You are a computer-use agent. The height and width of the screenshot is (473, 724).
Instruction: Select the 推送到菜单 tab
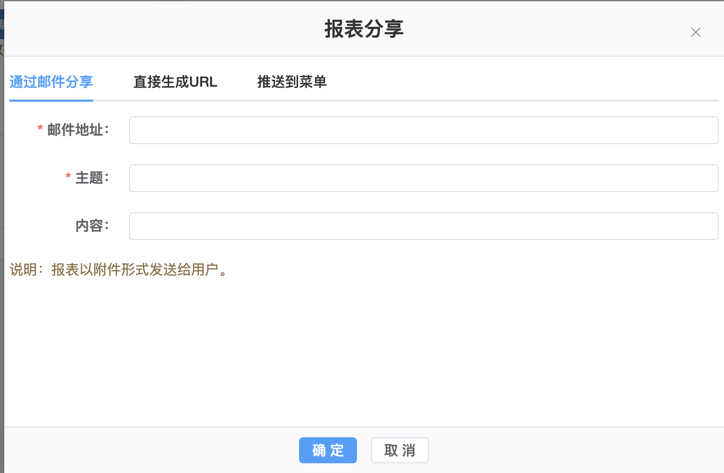[x=292, y=82]
